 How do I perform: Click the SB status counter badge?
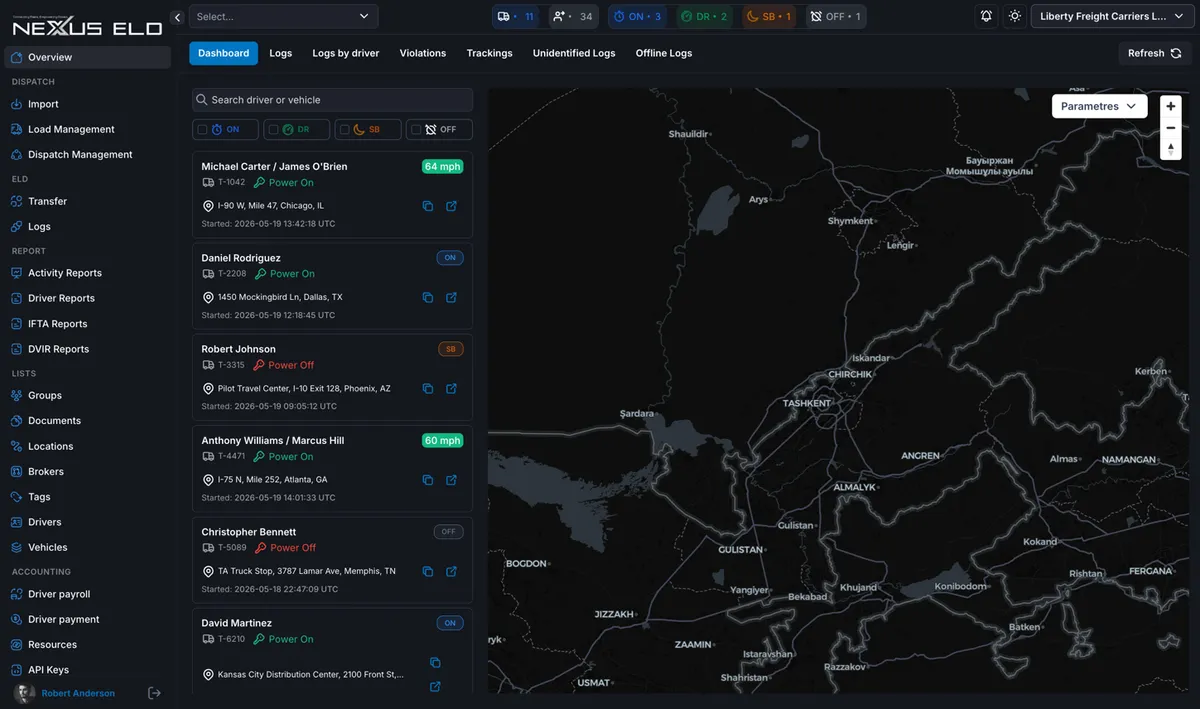click(769, 17)
